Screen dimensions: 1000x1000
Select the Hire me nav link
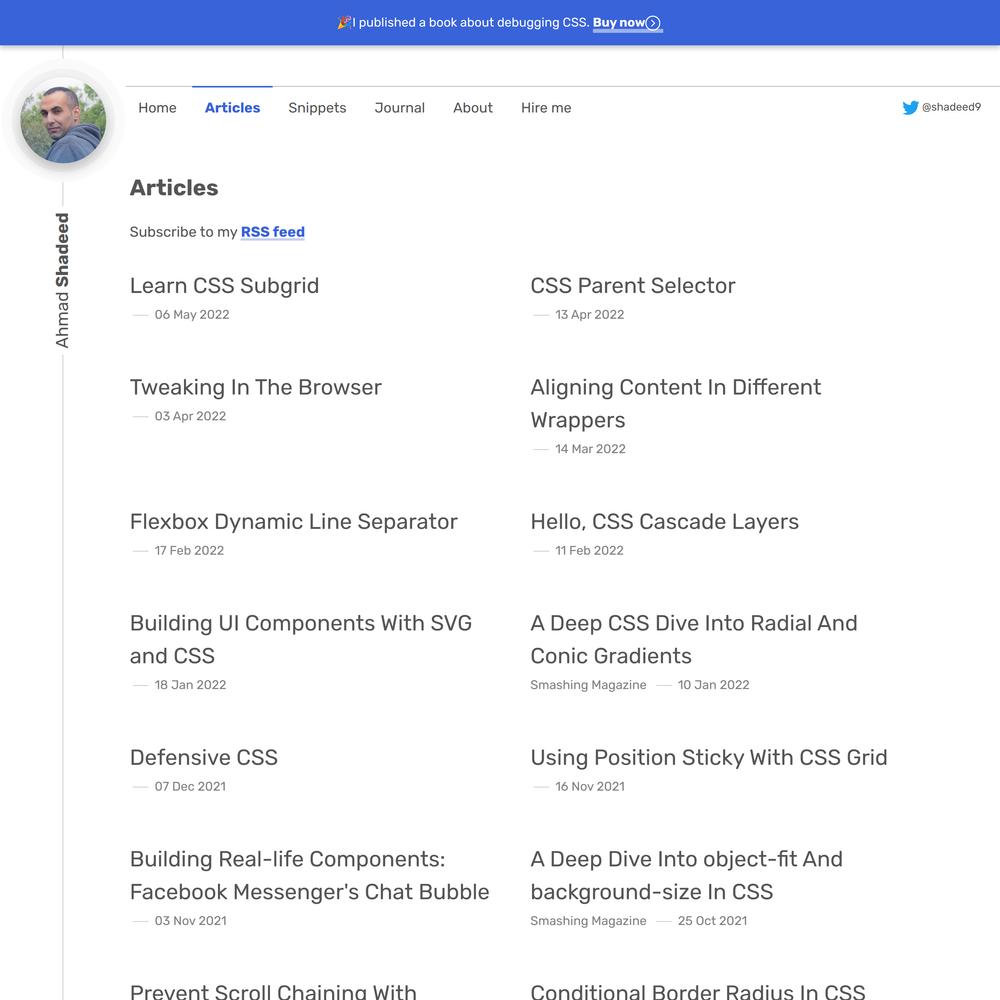pos(546,108)
